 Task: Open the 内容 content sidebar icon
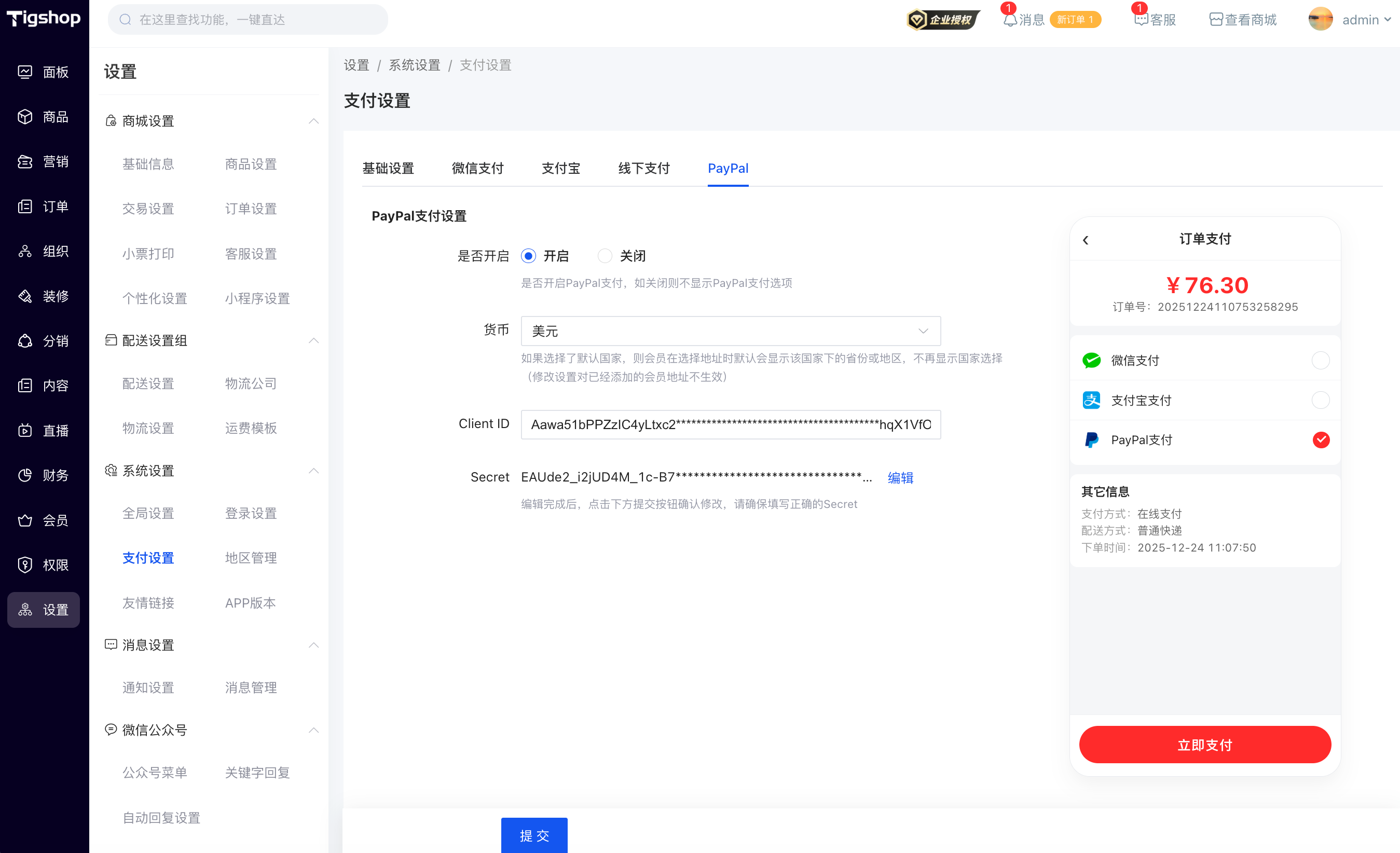[25, 386]
